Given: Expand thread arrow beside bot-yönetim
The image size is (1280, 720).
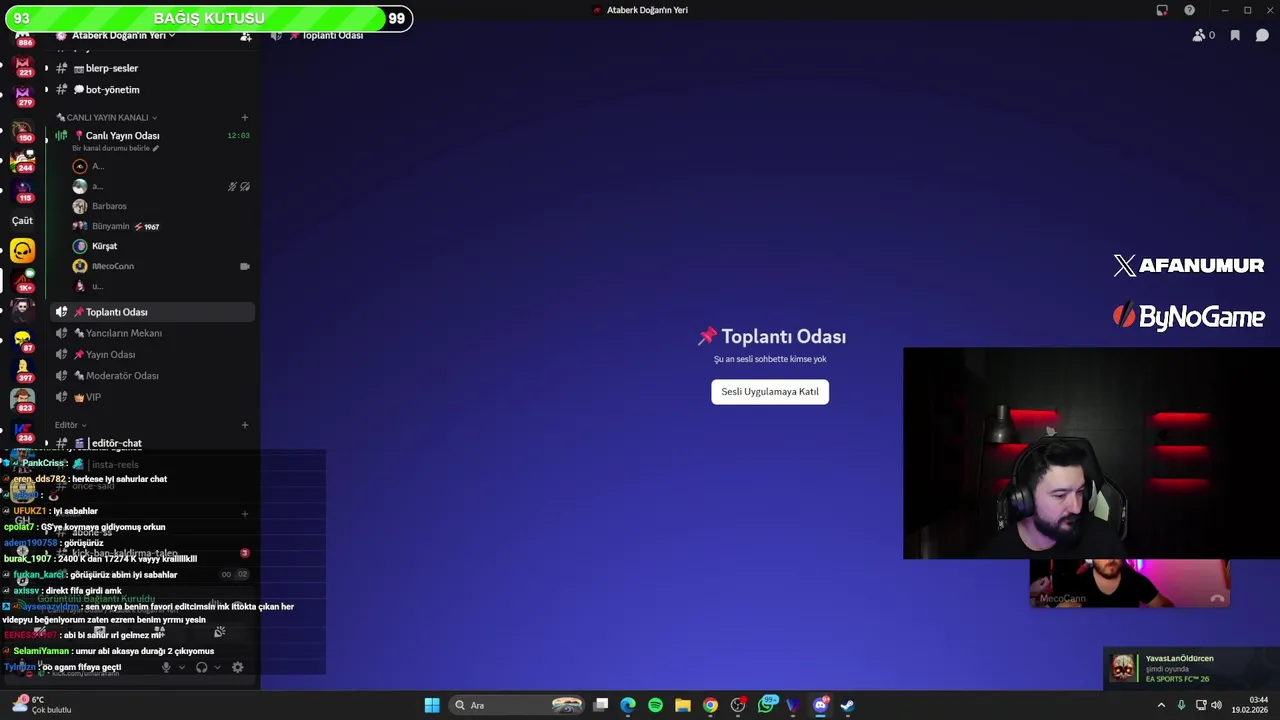Looking at the screenshot, I should [45, 89].
